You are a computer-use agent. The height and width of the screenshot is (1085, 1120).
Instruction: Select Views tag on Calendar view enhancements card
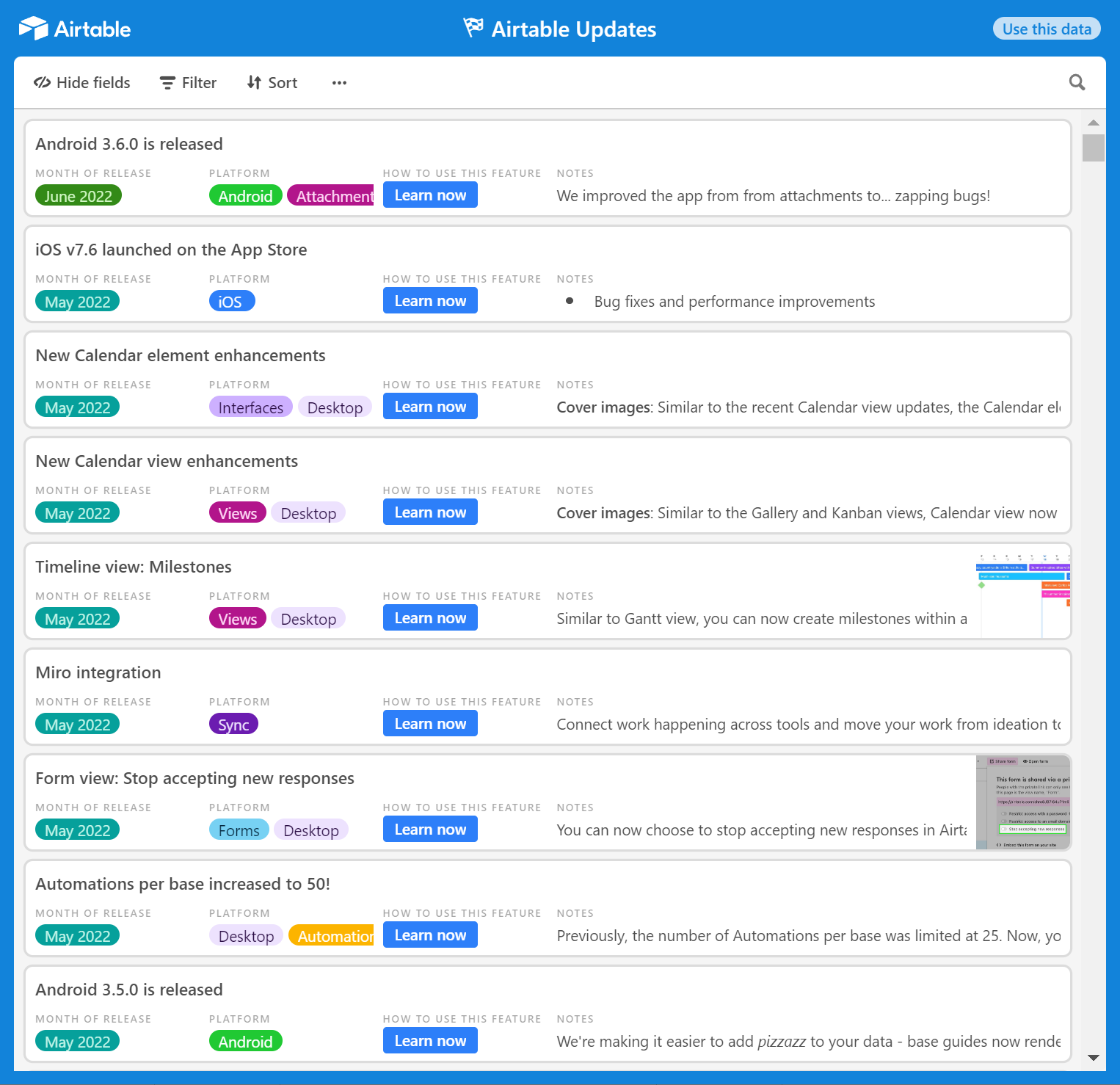pyautogui.click(x=237, y=513)
